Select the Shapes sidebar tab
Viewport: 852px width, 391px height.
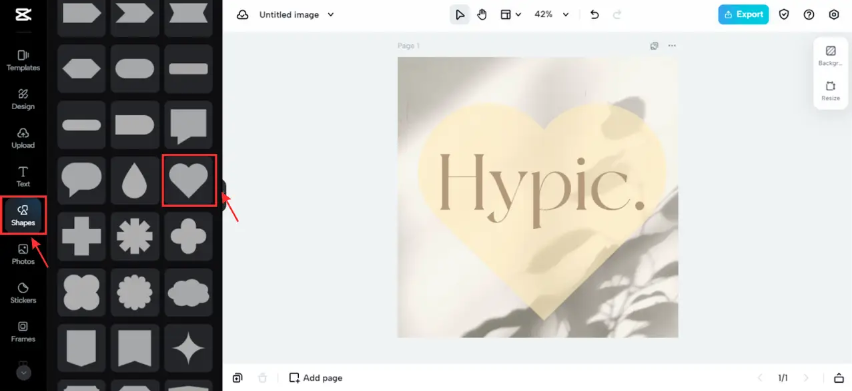[x=23, y=216]
